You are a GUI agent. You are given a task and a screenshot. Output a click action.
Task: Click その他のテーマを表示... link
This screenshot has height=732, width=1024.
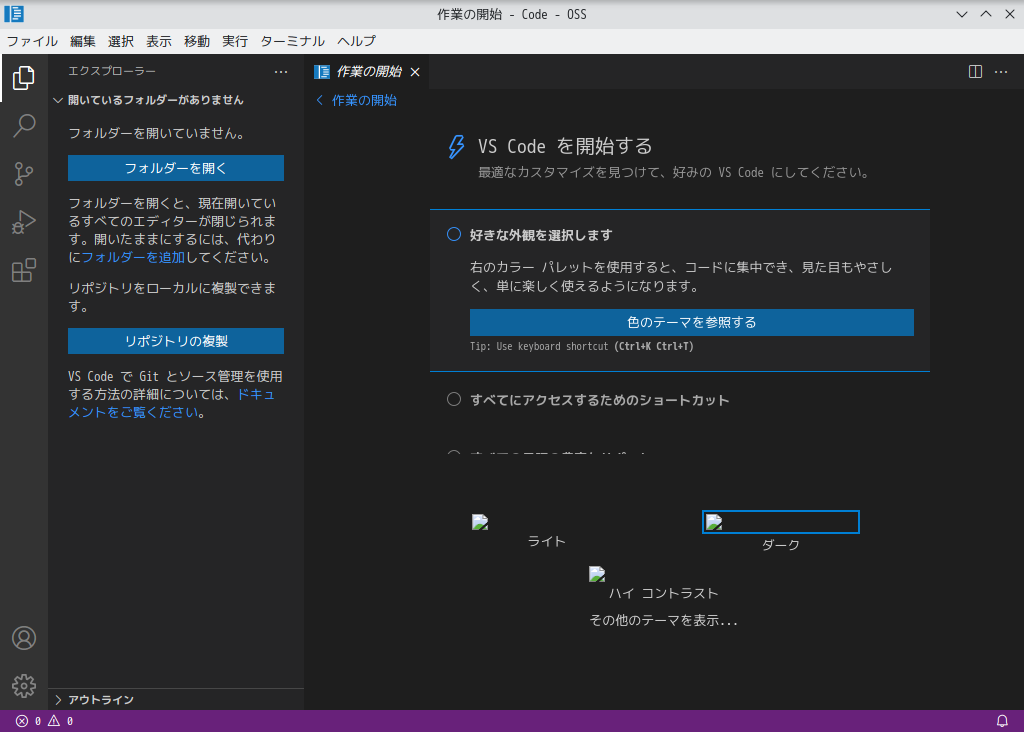click(664, 620)
